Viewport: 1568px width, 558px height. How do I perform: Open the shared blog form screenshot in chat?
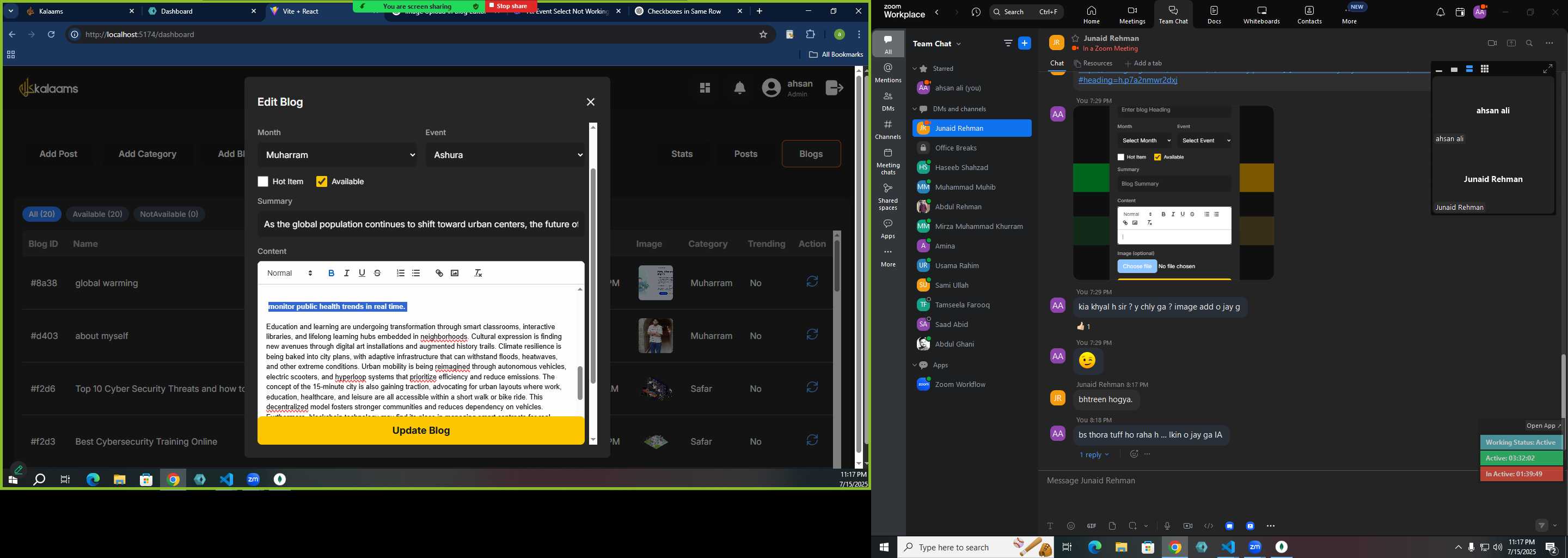1174,193
